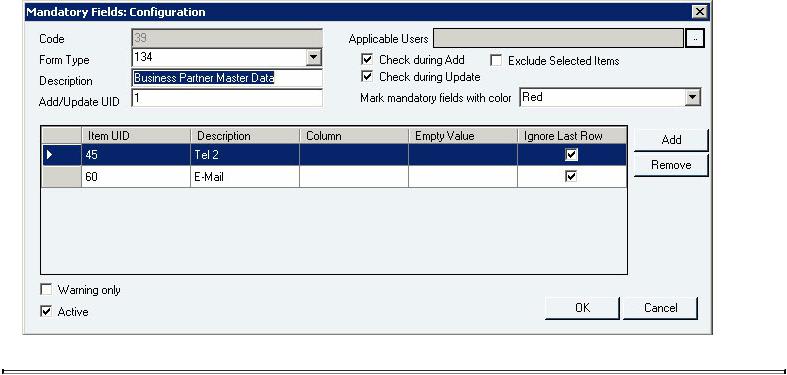The height and width of the screenshot is (375, 787).
Task: Select the row header of the E-Mail row
Action: pyautogui.click(x=61, y=177)
